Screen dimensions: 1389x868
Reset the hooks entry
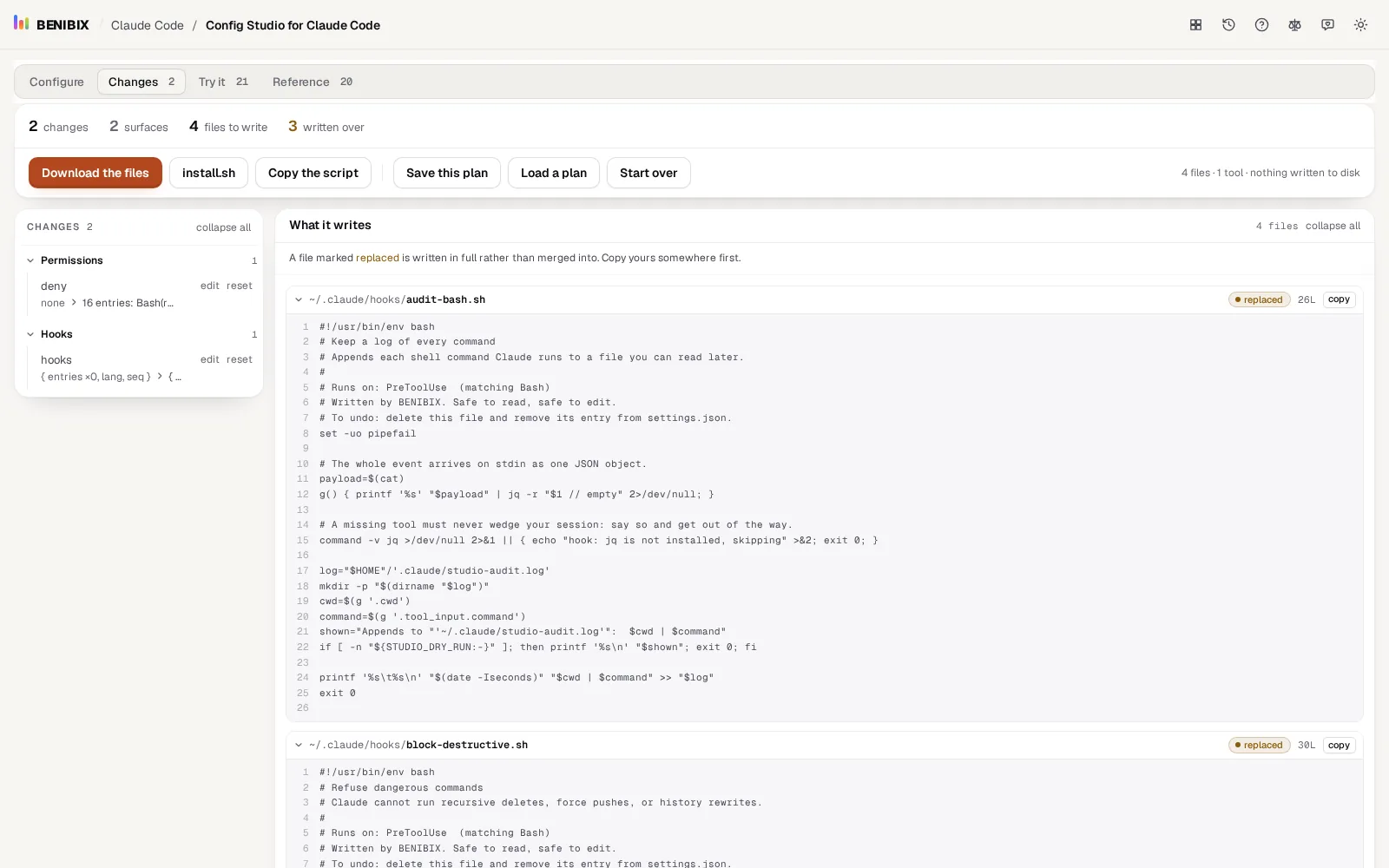click(x=240, y=359)
